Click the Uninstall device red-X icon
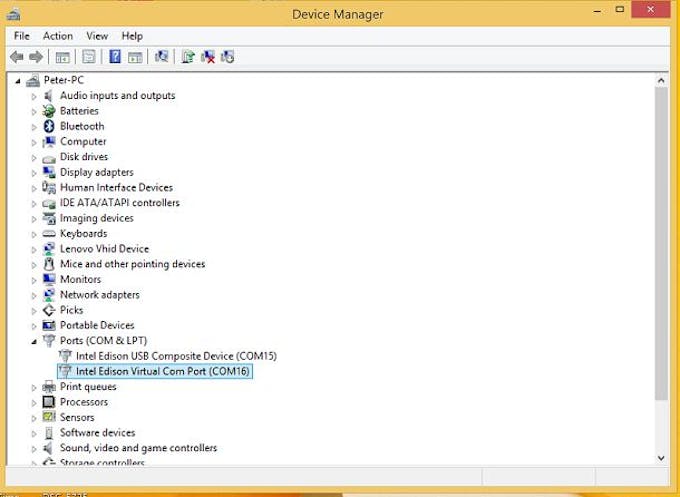 (208, 56)
